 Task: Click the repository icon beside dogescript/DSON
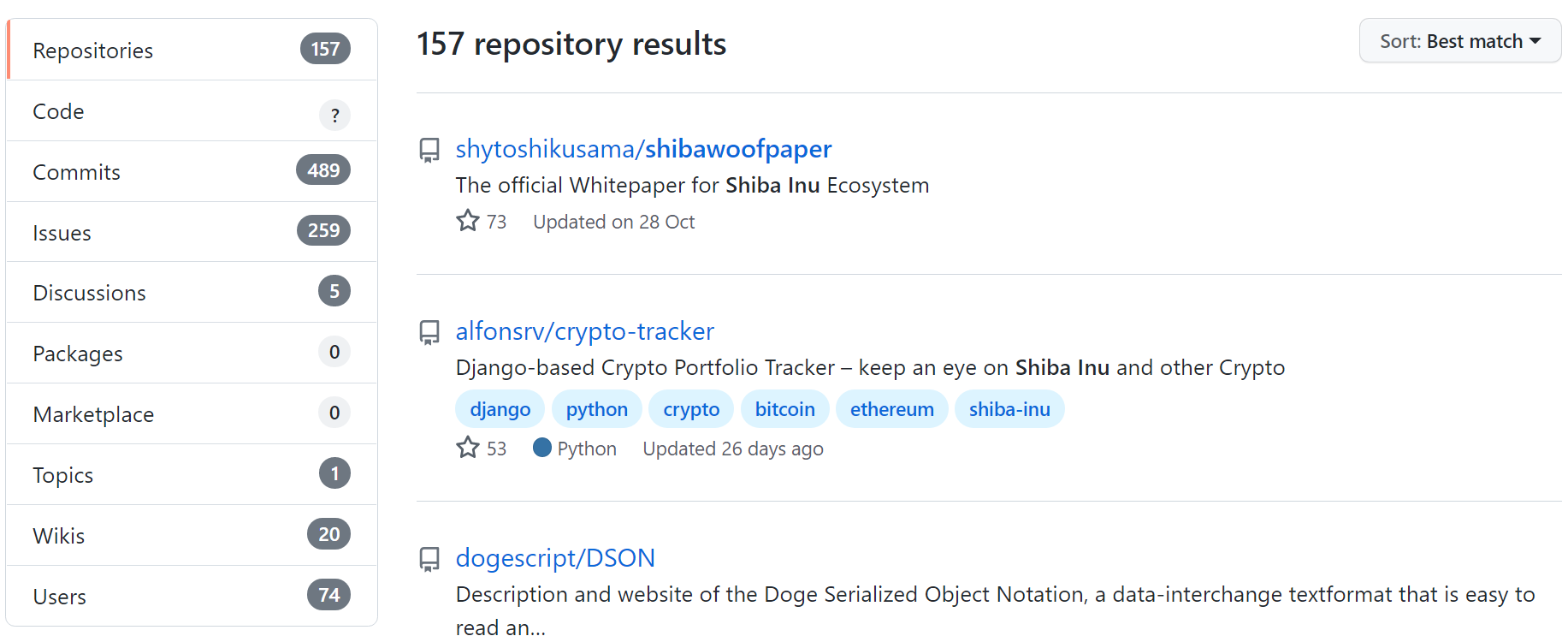click(429, 560)
